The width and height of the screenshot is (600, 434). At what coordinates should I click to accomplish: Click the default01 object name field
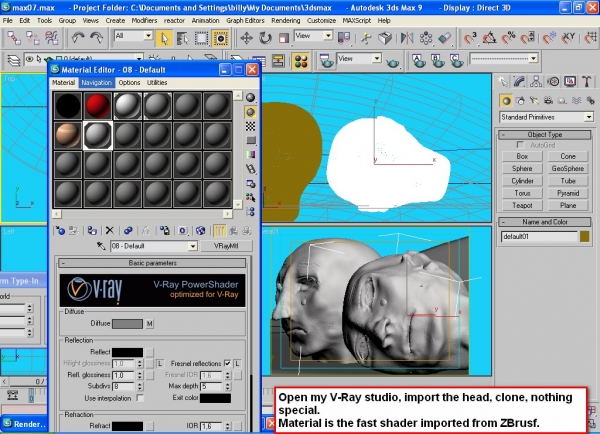[x=539, y=237]
